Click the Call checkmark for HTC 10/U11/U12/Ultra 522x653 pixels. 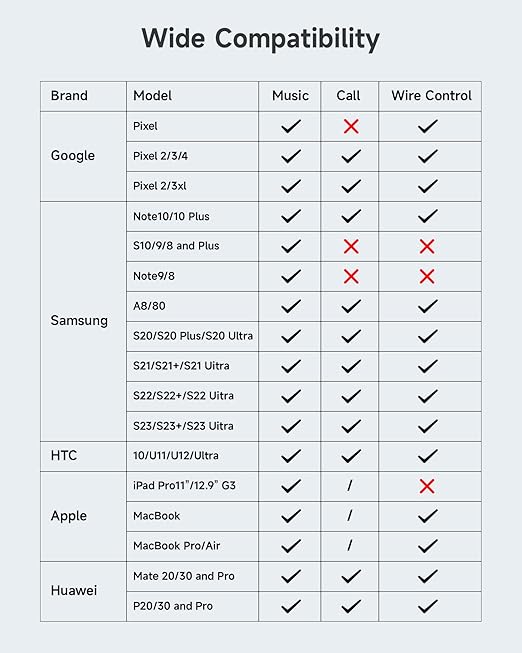[351, 456]
